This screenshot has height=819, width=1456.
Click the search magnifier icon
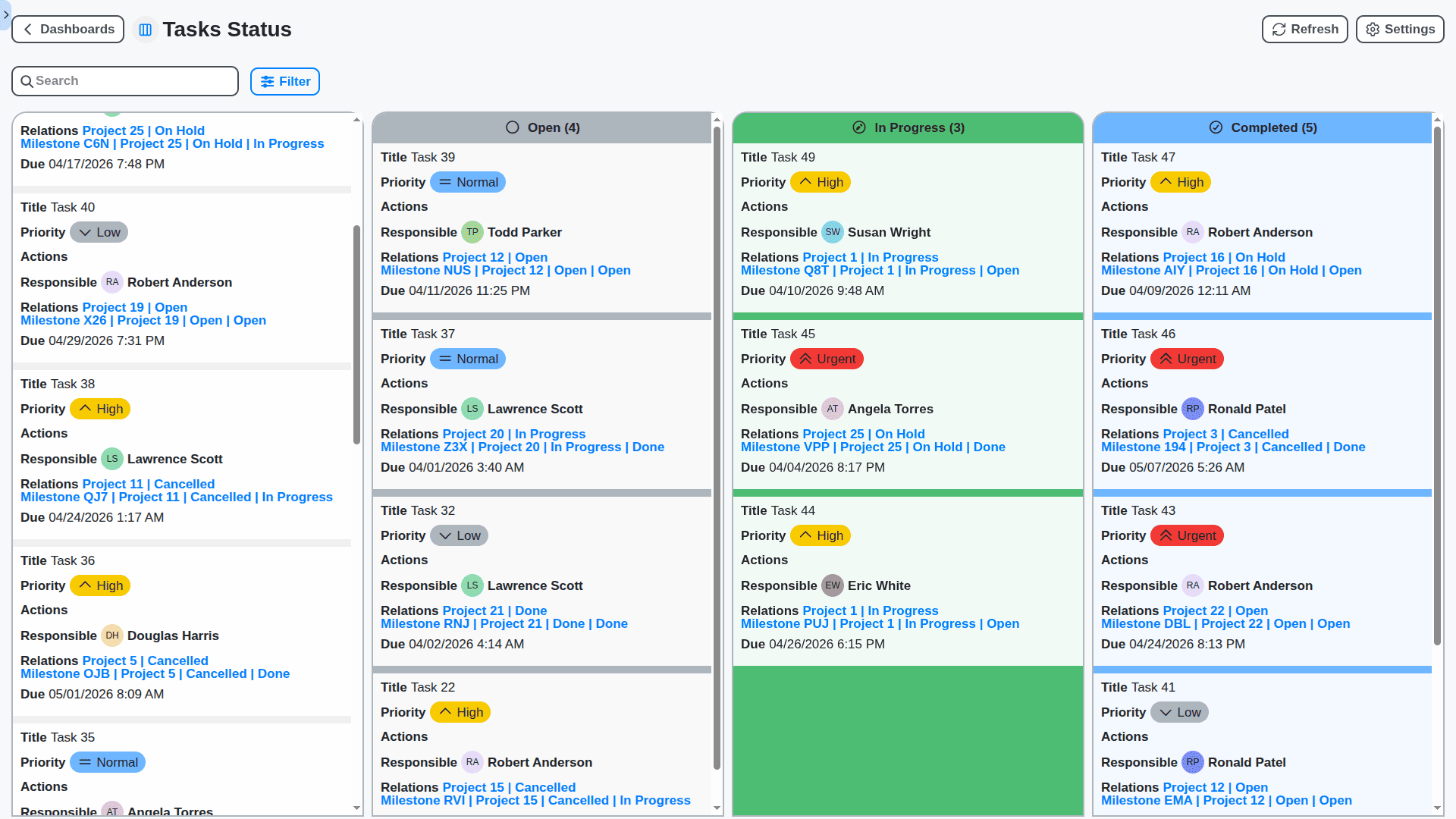coord(28,80)
